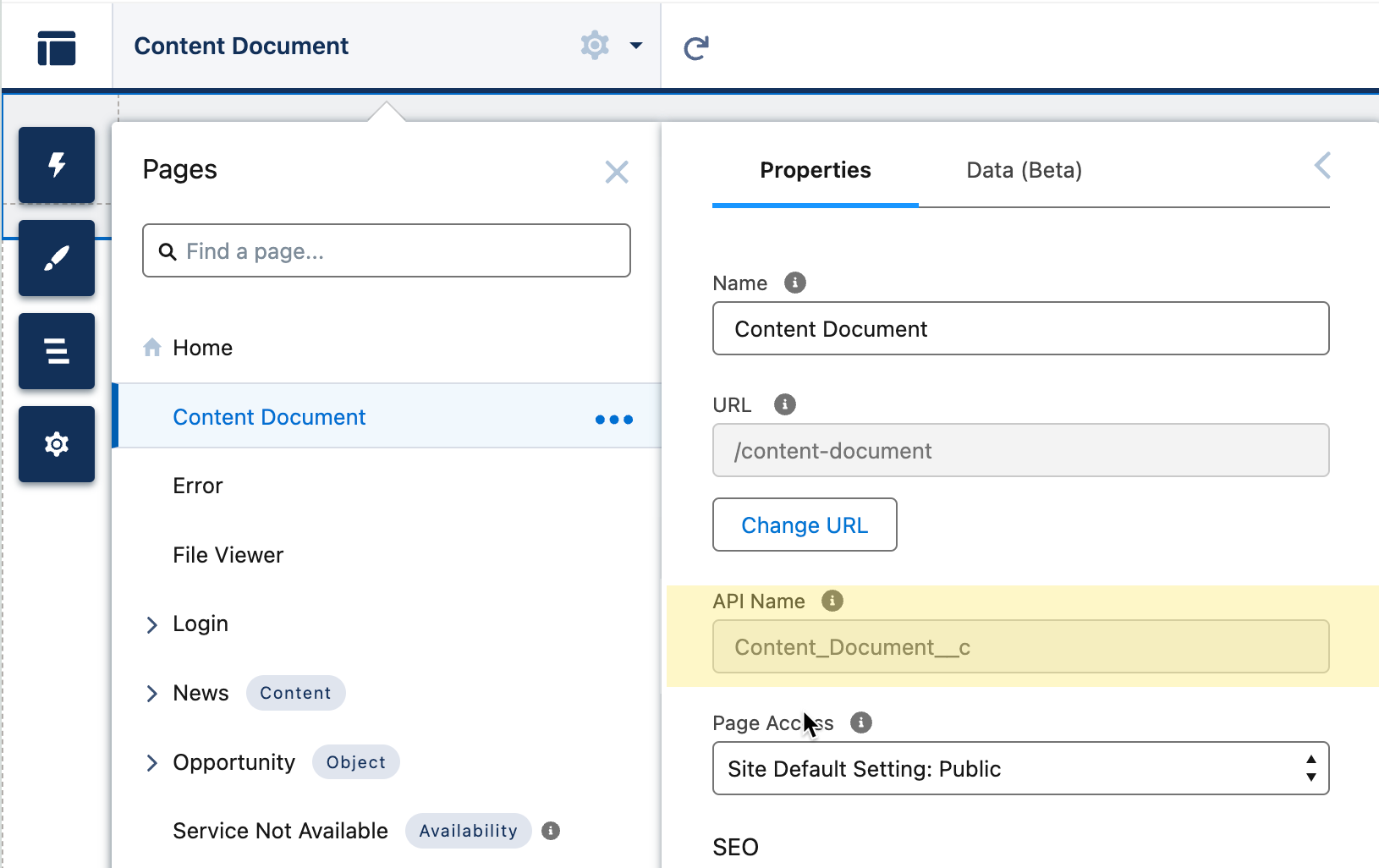The width and height of the screenshot is (1379, 868).
Task: Open the Theme paintbrush panel
Action: pos(57,258)
